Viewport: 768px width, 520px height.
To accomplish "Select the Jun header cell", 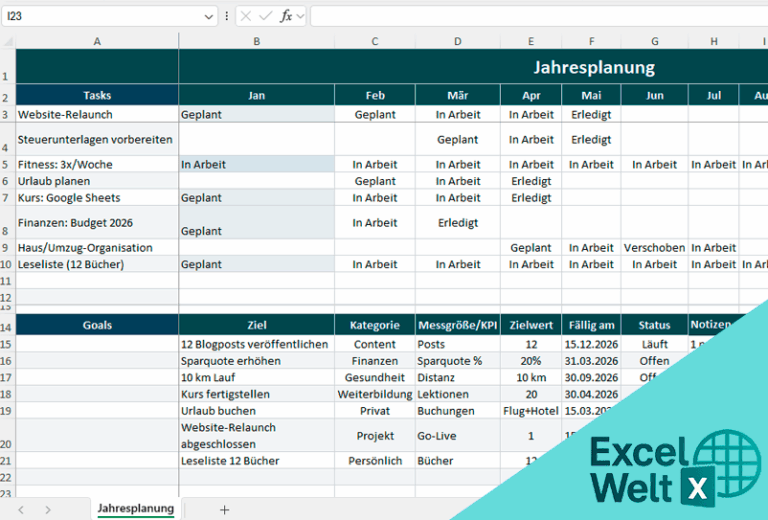I will coord(654,95).
